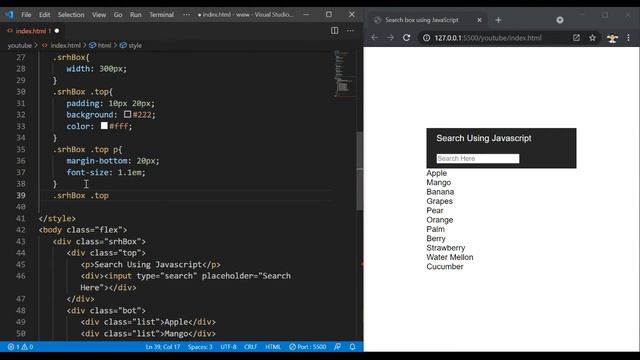Image resolution: width=640 pixels, height=360 pixels.
Task: Open the Go menu
Action: (x=118, y=15)
